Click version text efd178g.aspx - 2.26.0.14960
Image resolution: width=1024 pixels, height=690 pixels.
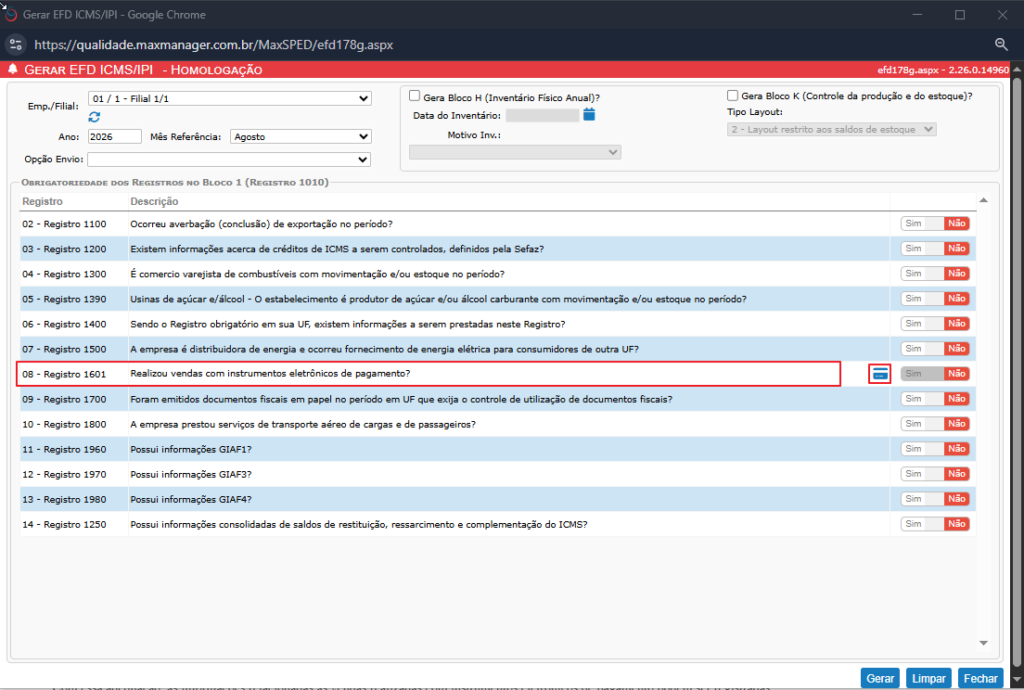943,70
